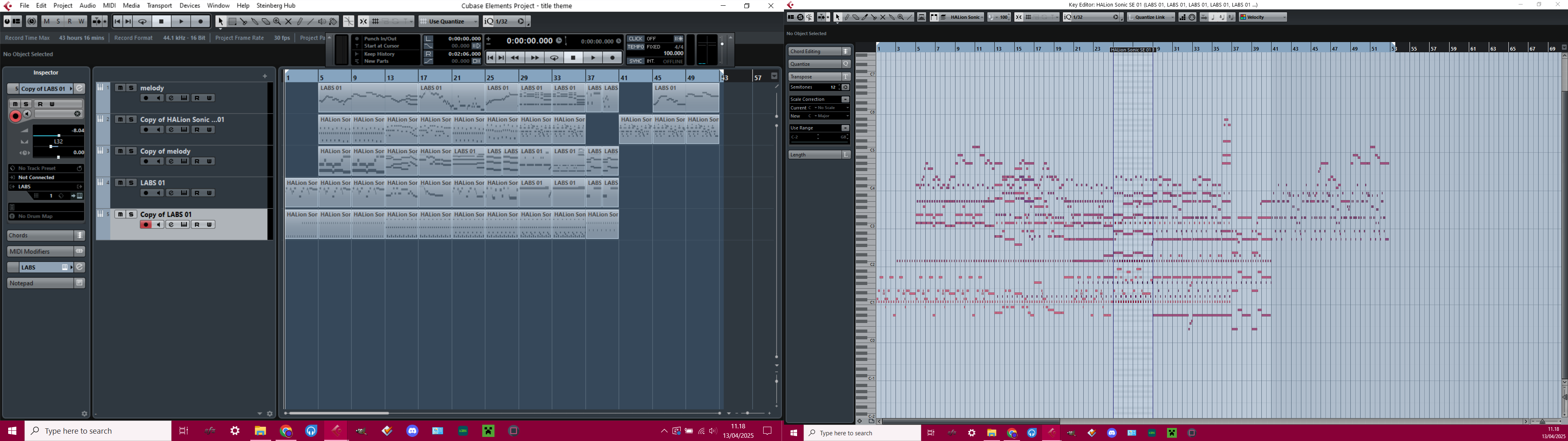This screenshot has width=1568, height=441.
Task: Click the Record button in transport panel
Action: (612, 58)
